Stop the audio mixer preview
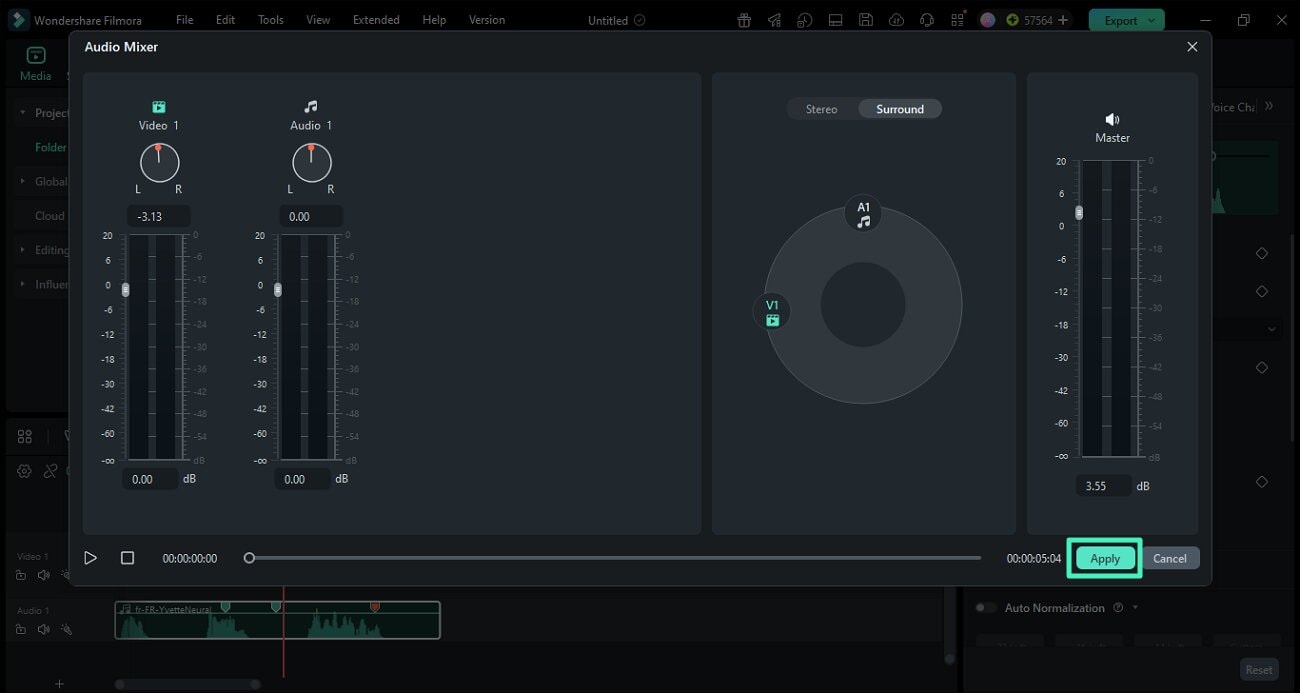Screen dimensions: 1300x693 point(127,558)
